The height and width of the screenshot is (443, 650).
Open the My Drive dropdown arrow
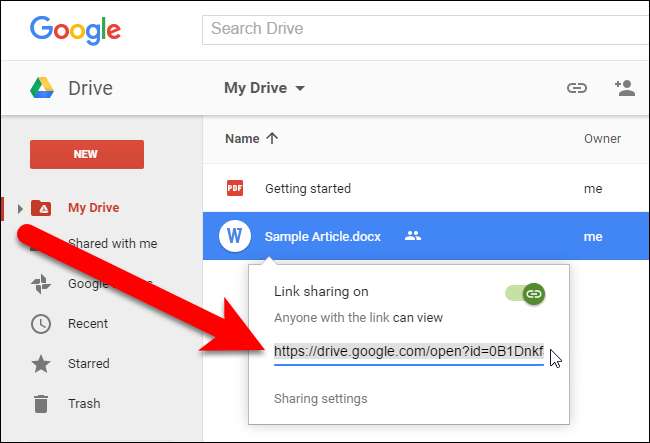click(300, 88)
